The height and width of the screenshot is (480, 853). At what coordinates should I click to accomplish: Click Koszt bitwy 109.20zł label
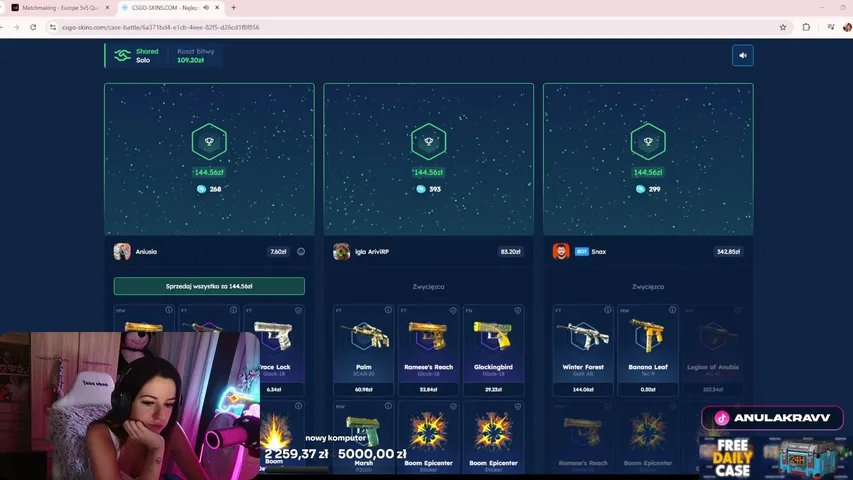click(x=195, y=56)
